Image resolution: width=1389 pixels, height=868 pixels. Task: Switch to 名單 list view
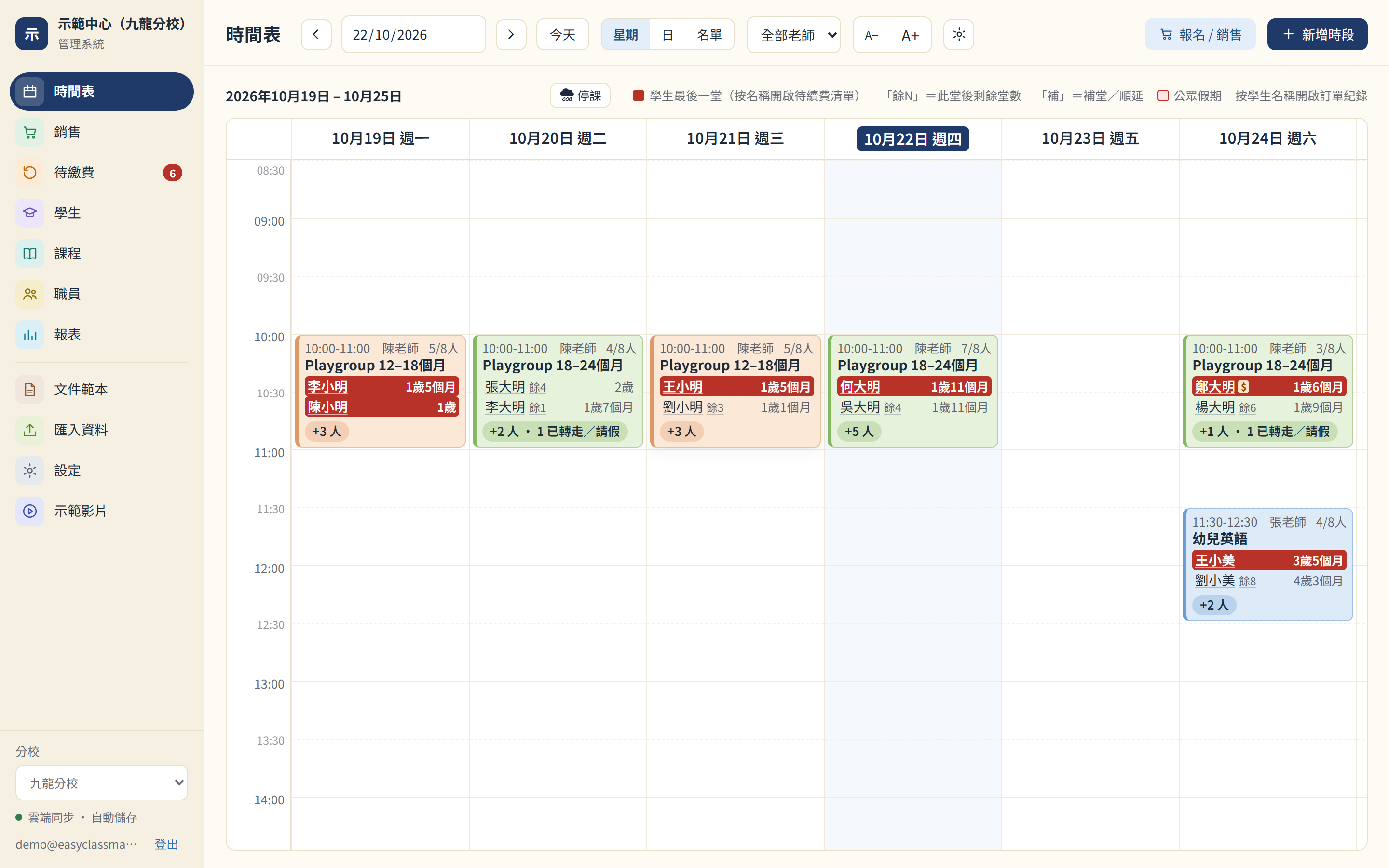click(709, 34)
